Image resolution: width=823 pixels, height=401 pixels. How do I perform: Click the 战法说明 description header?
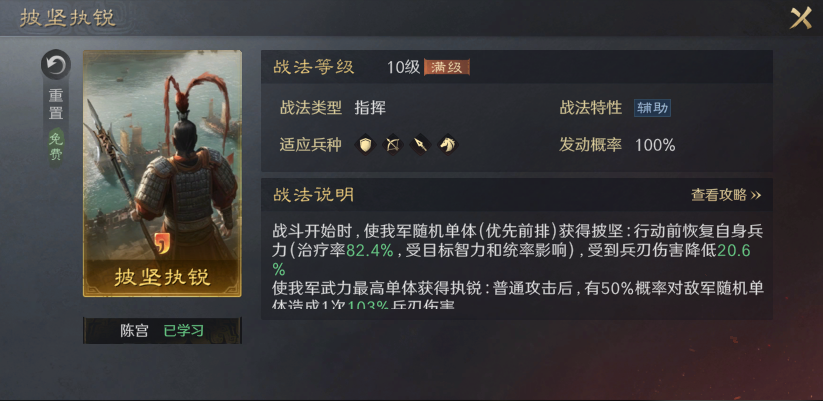pos(313,195)
